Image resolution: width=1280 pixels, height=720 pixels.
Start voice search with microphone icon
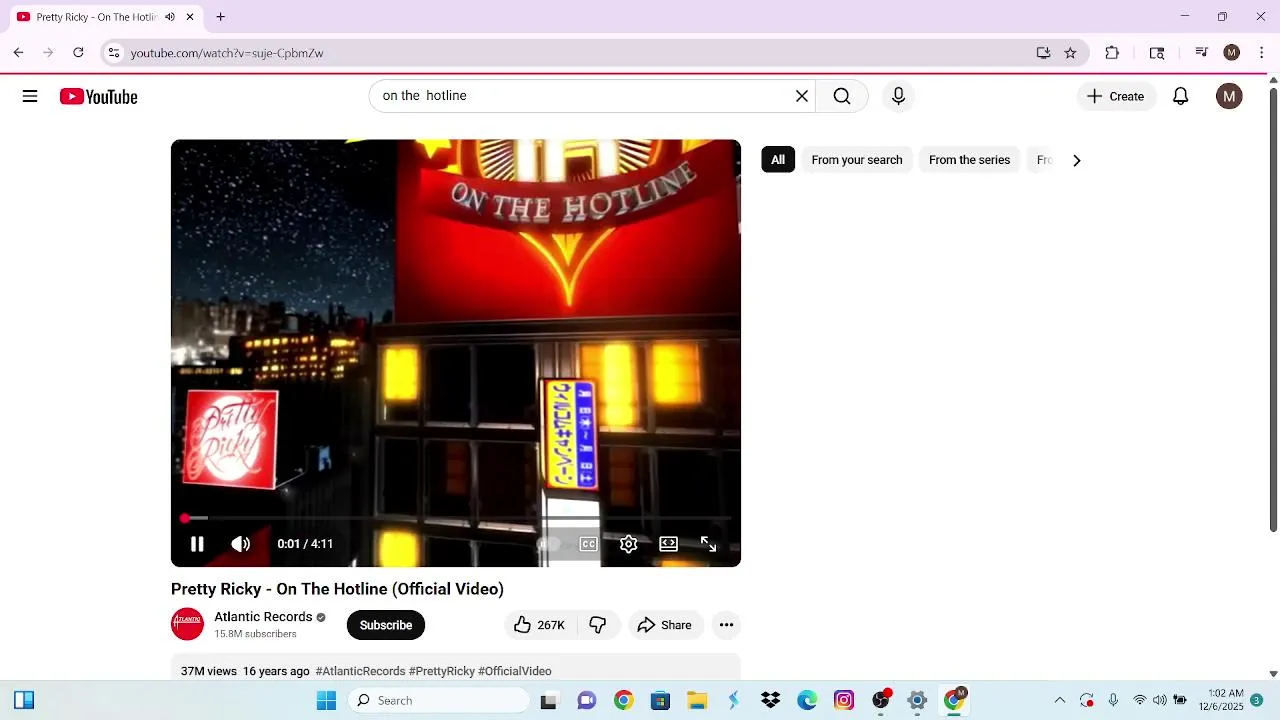pyautogui.click(x=898, y=96)
